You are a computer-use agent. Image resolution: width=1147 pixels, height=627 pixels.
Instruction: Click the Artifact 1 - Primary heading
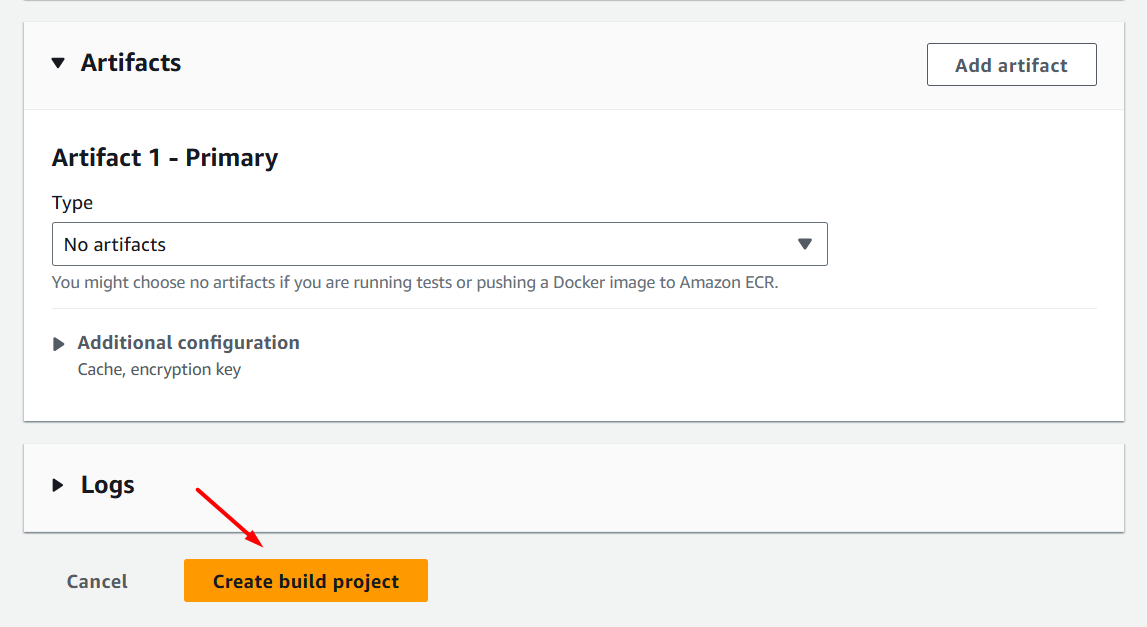coord(165,158)
